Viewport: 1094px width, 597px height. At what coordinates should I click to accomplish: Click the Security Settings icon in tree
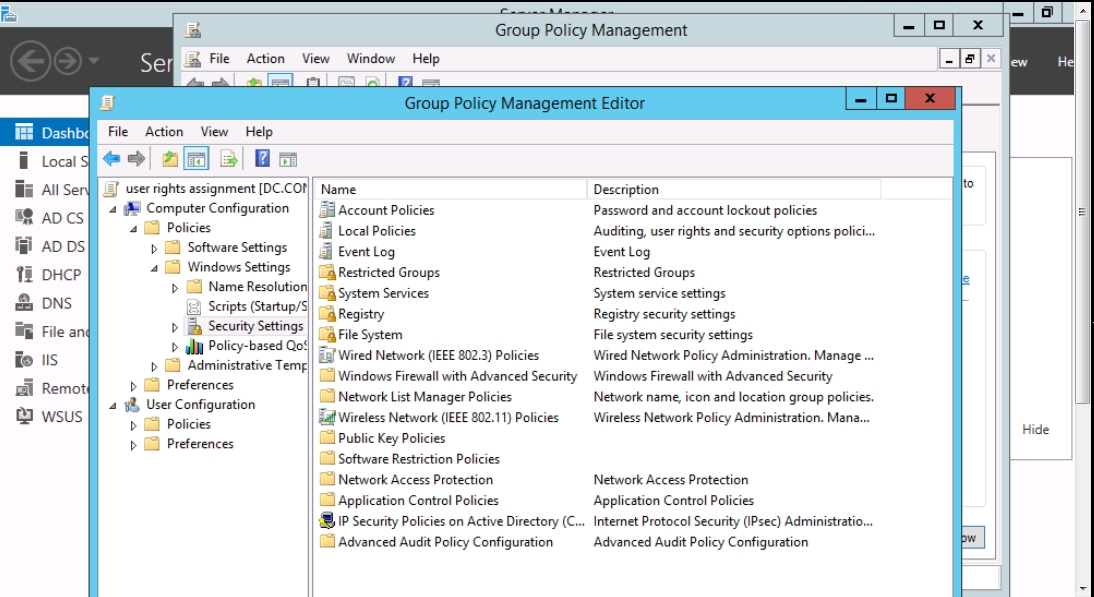click(x=195, y=326)
